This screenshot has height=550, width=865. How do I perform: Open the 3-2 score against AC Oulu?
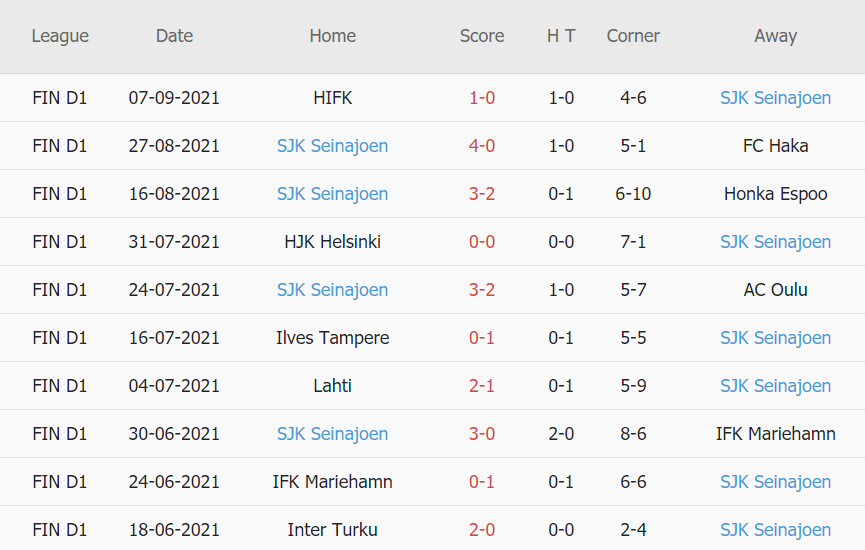(x=482, y=290)
